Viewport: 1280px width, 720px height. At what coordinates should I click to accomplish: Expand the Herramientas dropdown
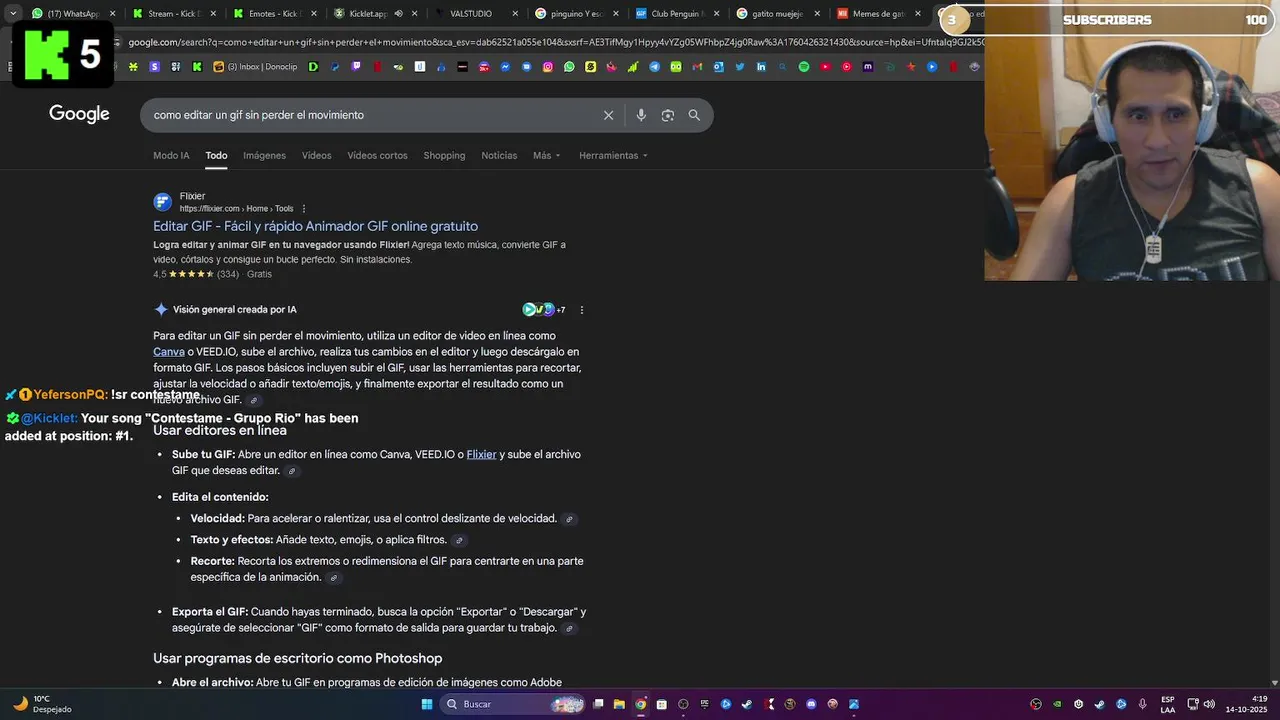coord(613,155)
